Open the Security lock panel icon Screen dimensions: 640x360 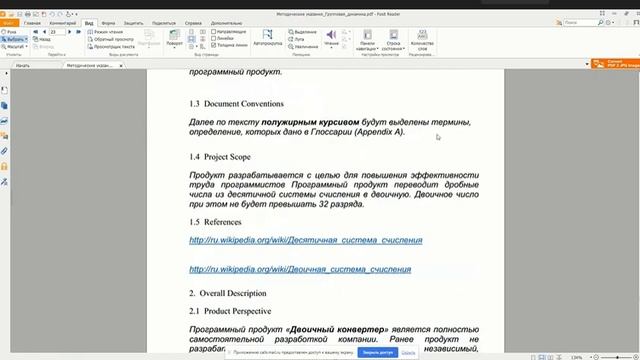tap(4, 166)
